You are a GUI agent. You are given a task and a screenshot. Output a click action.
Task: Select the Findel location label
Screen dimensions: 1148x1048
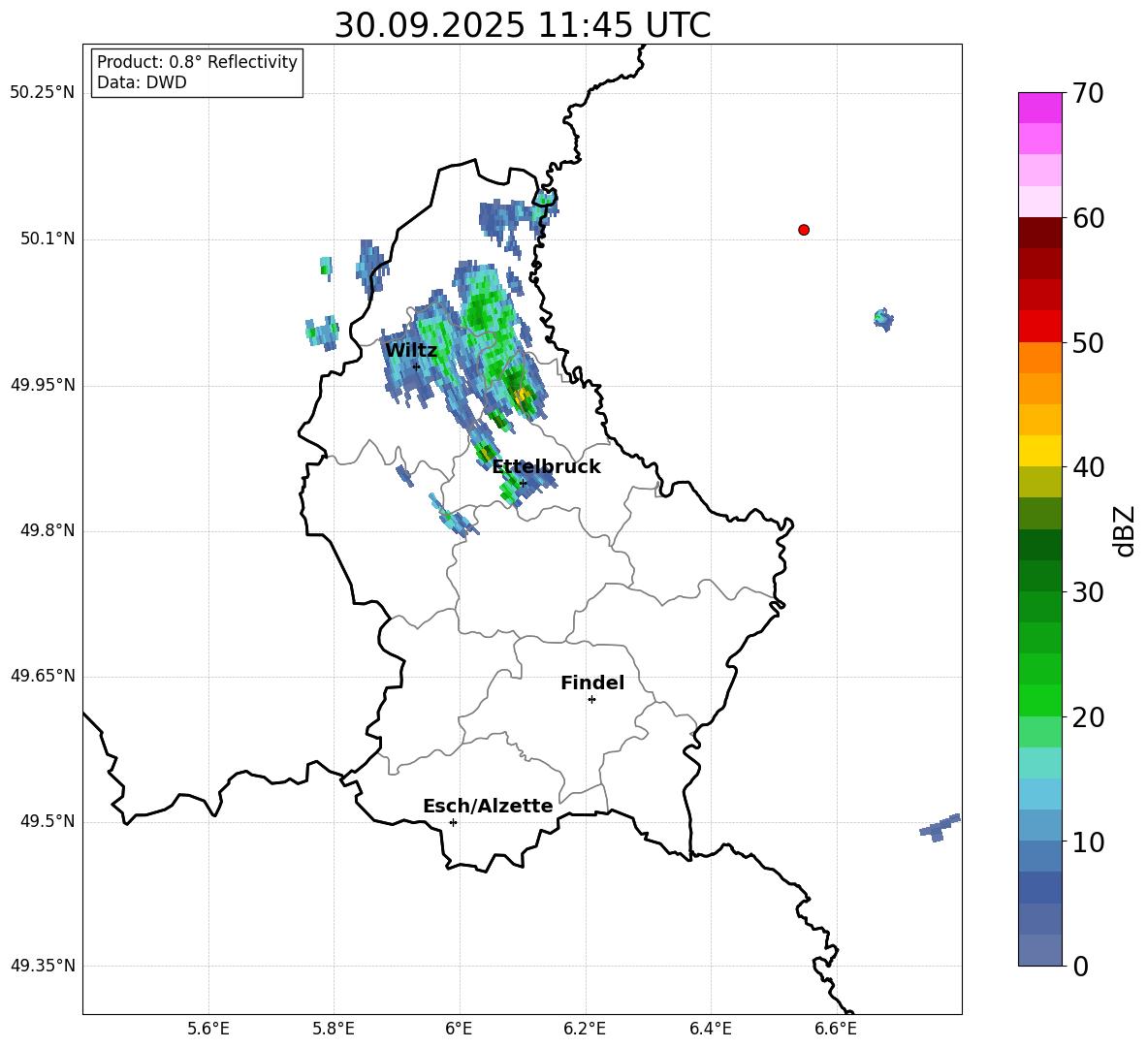pyautogui.click(x=592, y=683)
